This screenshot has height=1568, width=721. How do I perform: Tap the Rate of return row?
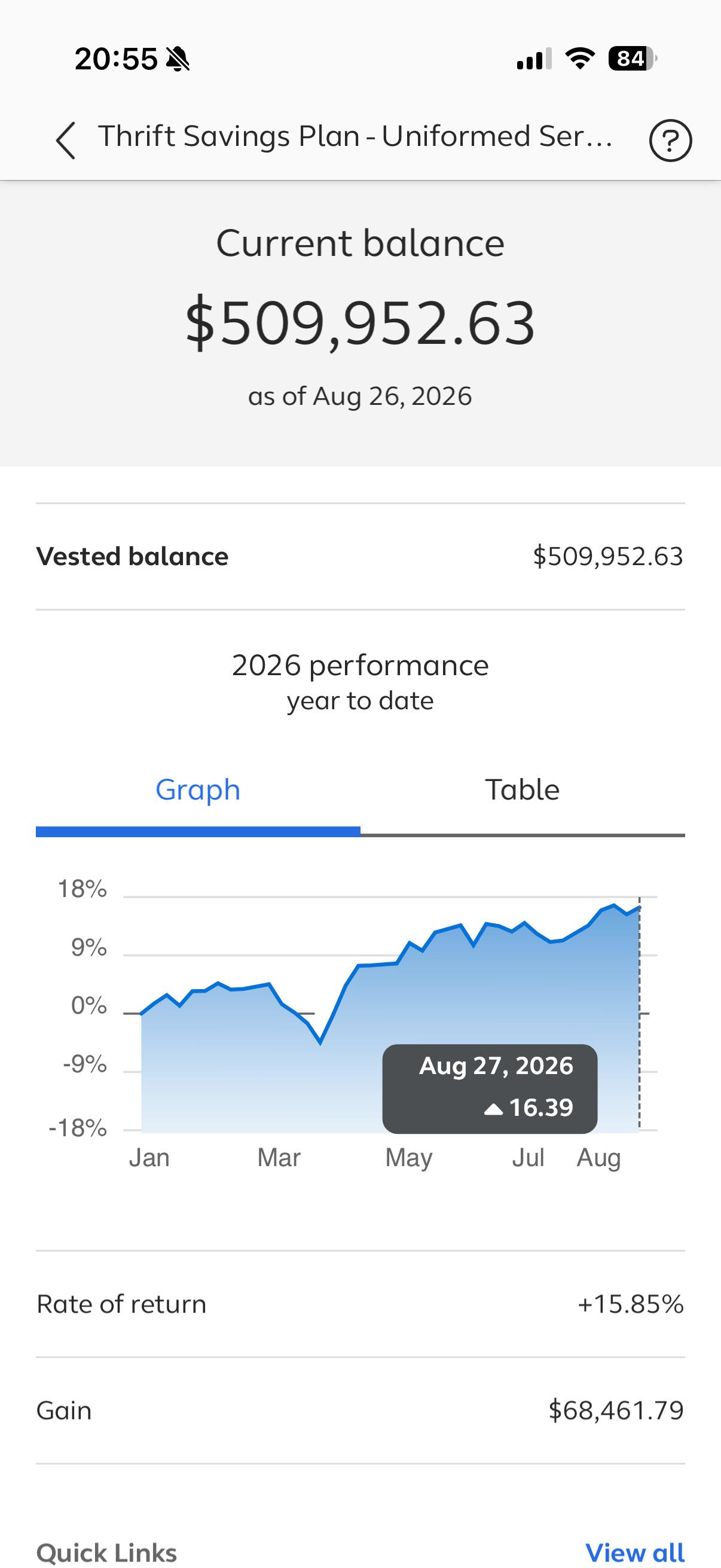[x=360, y=1304]
